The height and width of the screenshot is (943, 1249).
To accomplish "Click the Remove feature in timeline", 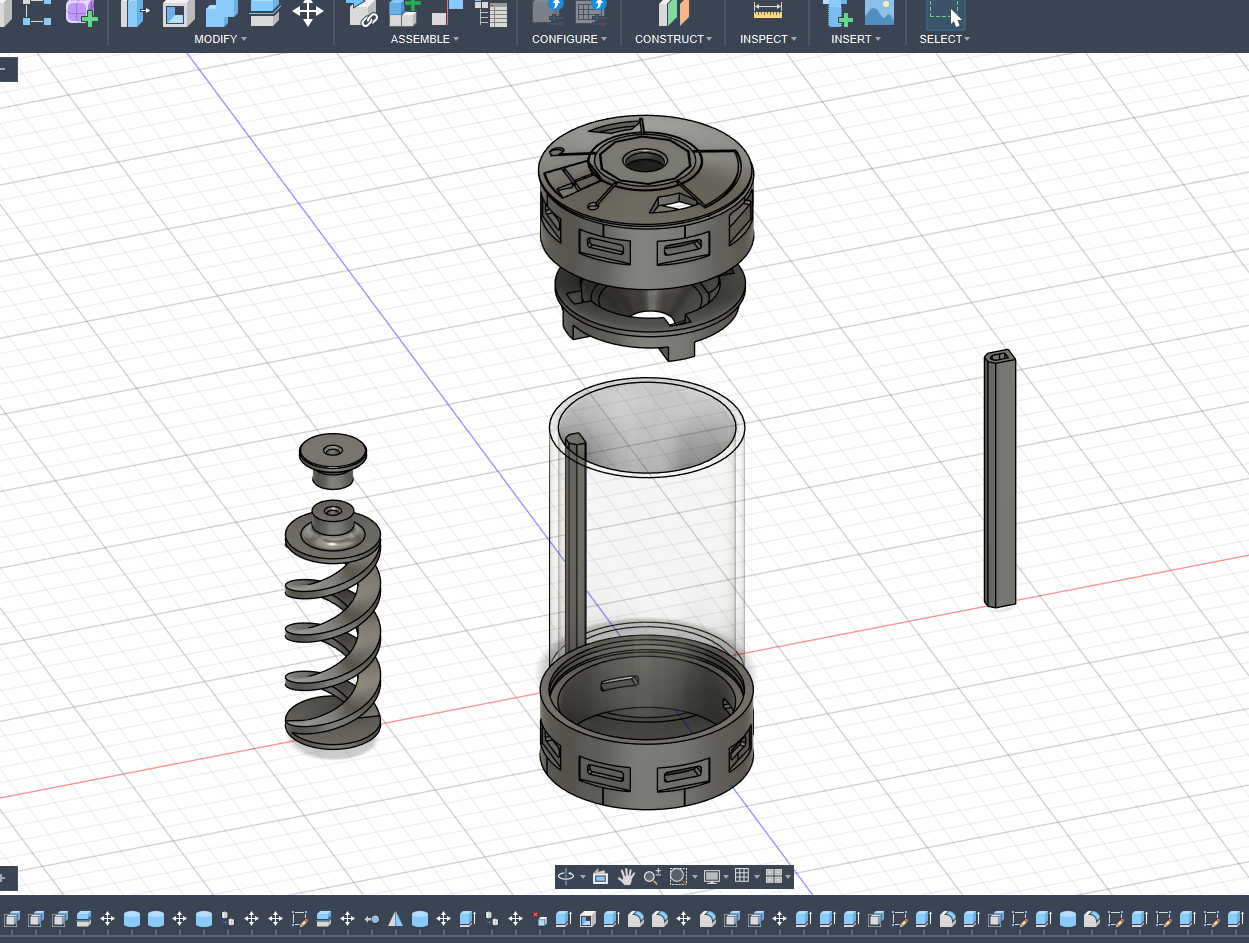I will [539, 919].
